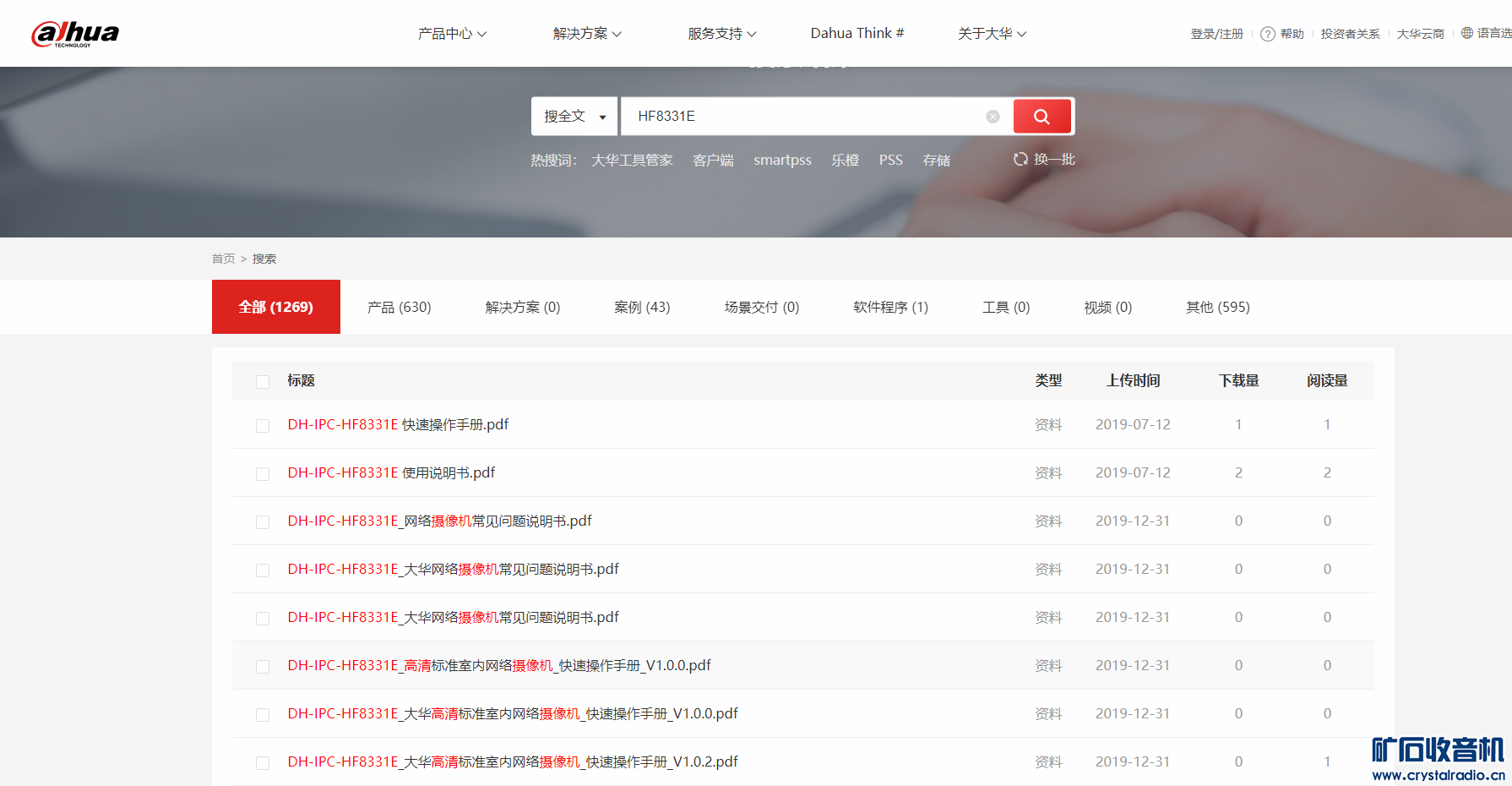Image resolution: width=1512 pixels, height=786 pixels.
Task: Check the box for second 大华网络摄像机常见问题说明书.pdf row
Action: (x=263, y=619)
